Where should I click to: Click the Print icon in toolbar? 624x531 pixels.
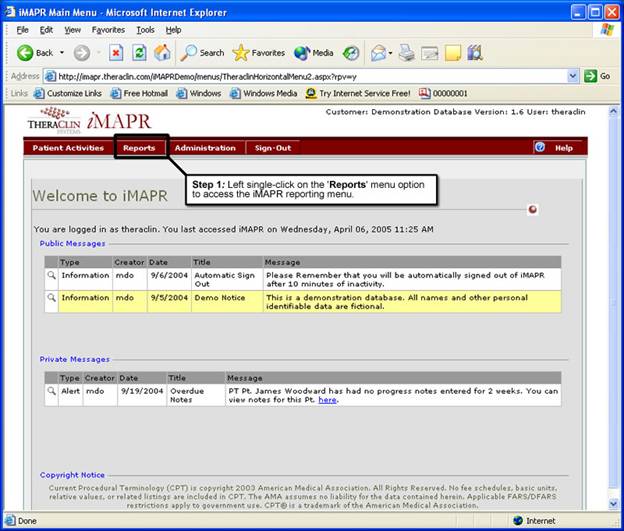407,52
